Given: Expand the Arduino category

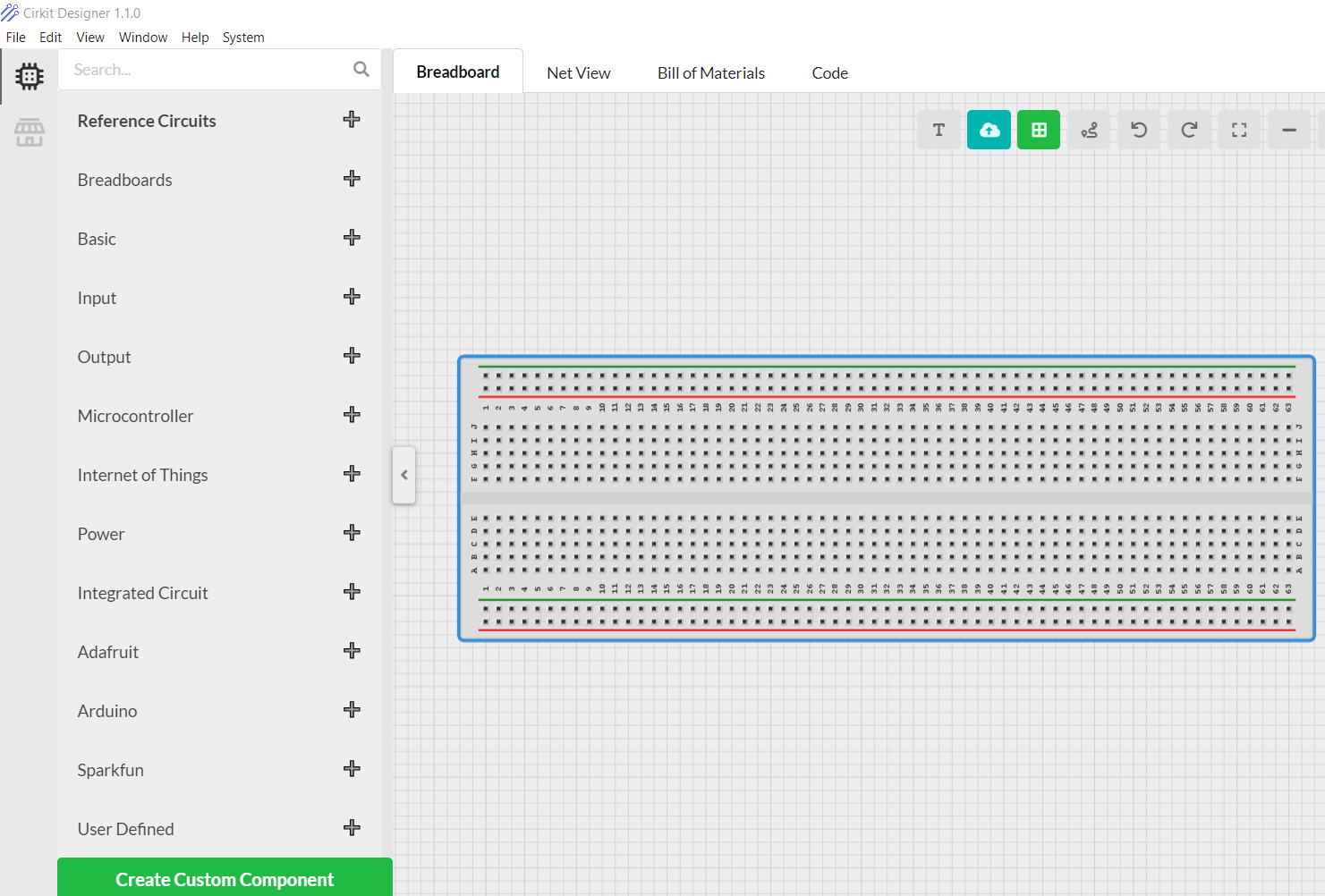Looking at the screenshot, I should point(352,710).
